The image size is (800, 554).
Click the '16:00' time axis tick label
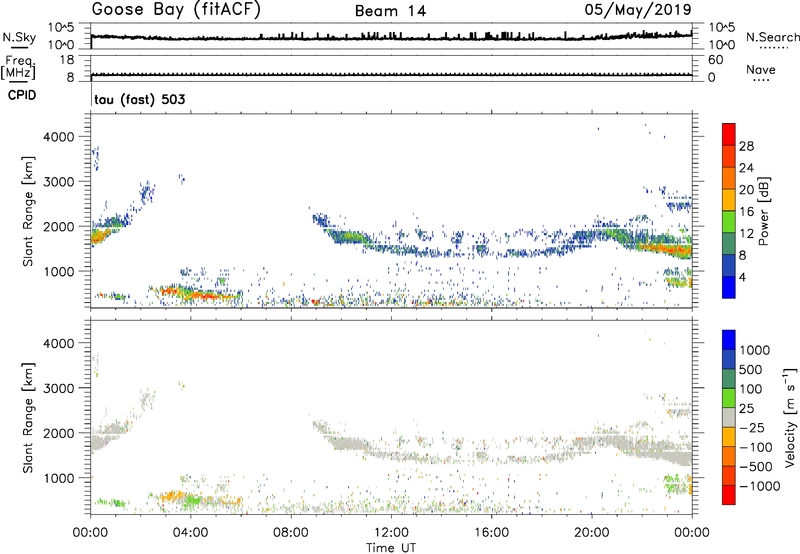[491, 533]
